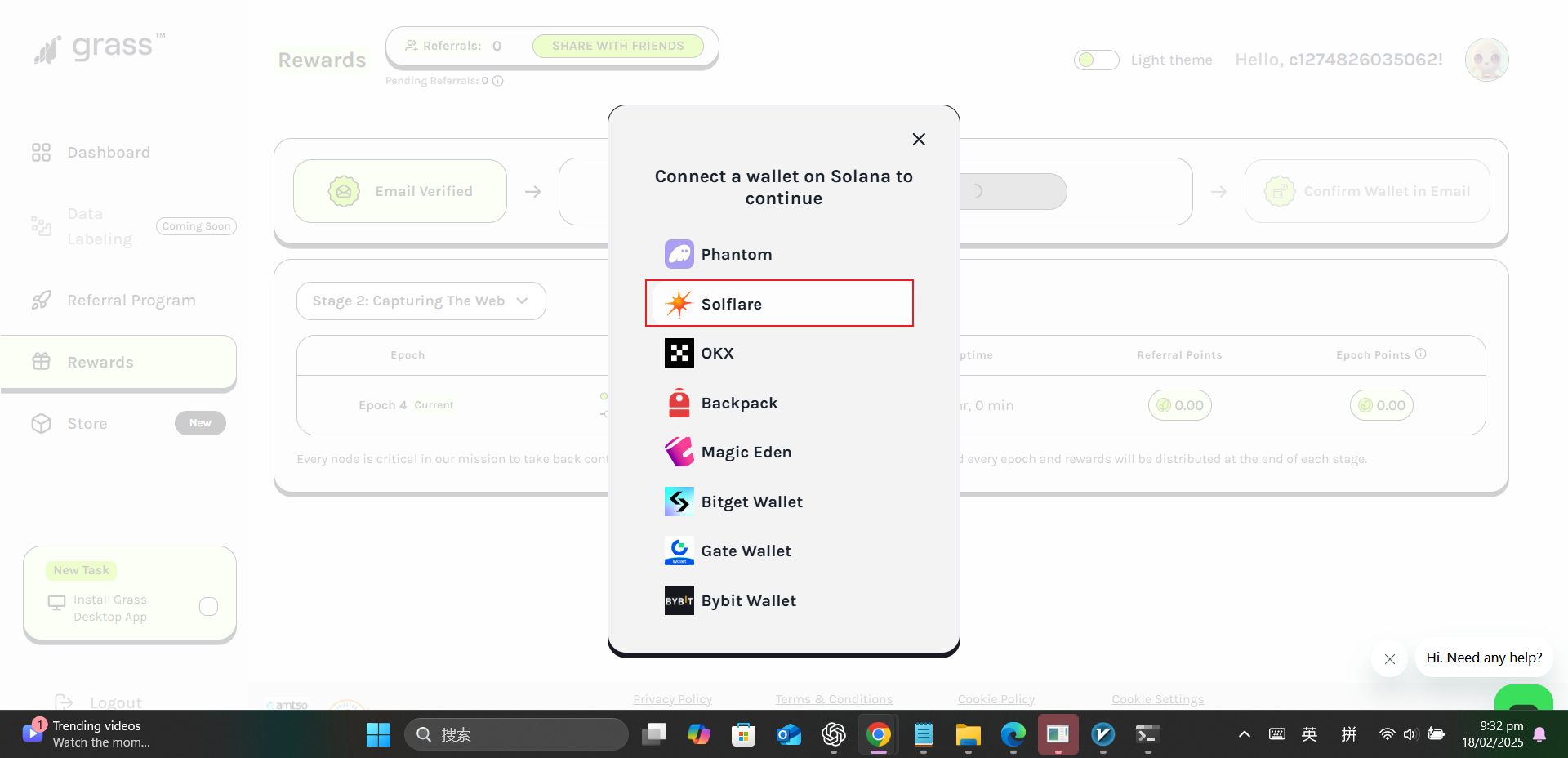Open Task View from taskbar
The width and height of the screenshot is (1568, 758).
[x=654, y=734]
